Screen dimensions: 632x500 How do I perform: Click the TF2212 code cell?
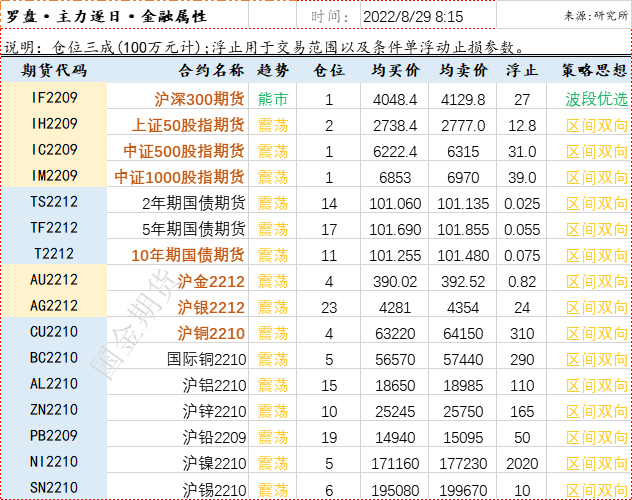click(54, 228)
